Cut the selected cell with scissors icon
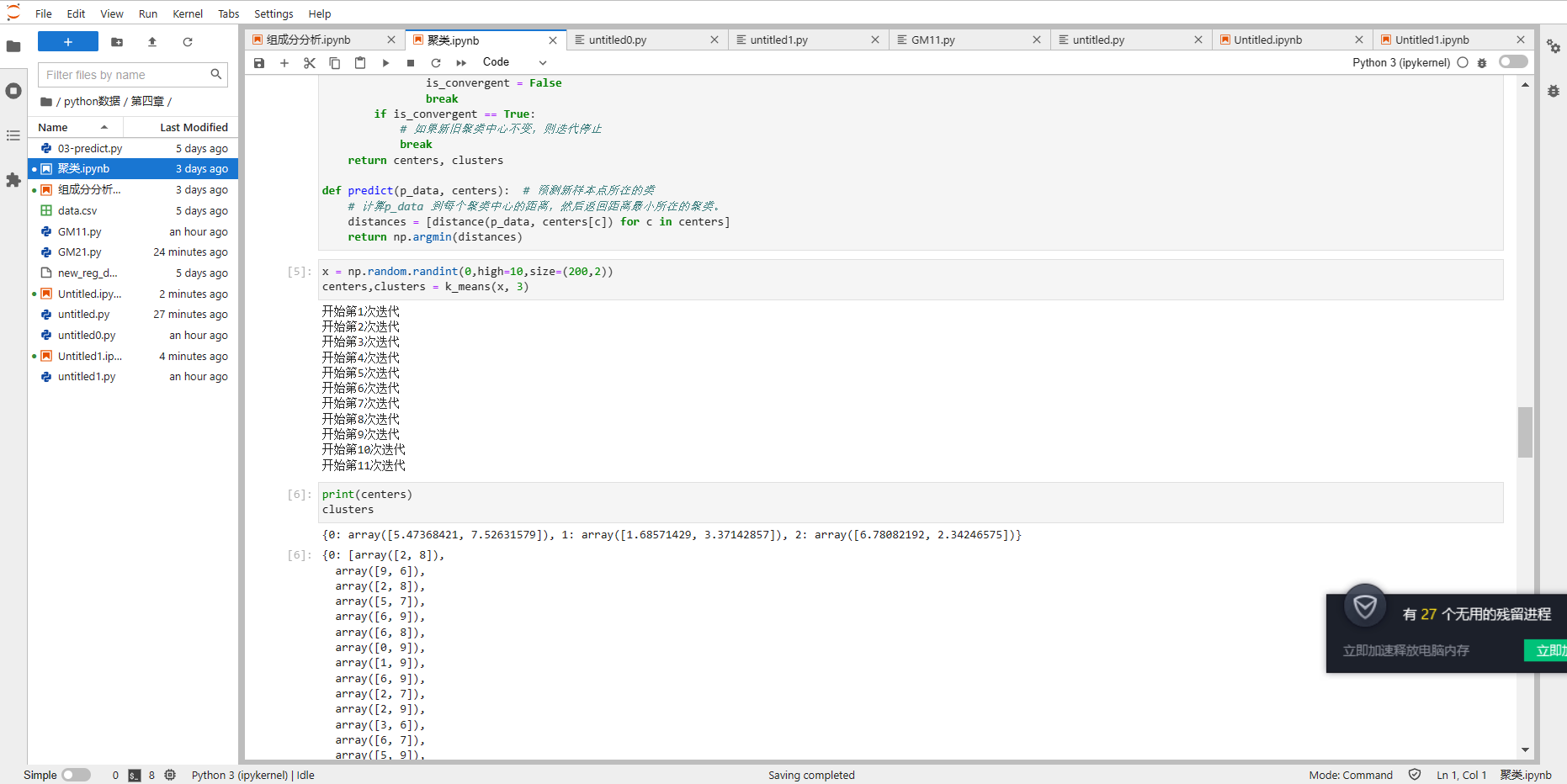 310,63
